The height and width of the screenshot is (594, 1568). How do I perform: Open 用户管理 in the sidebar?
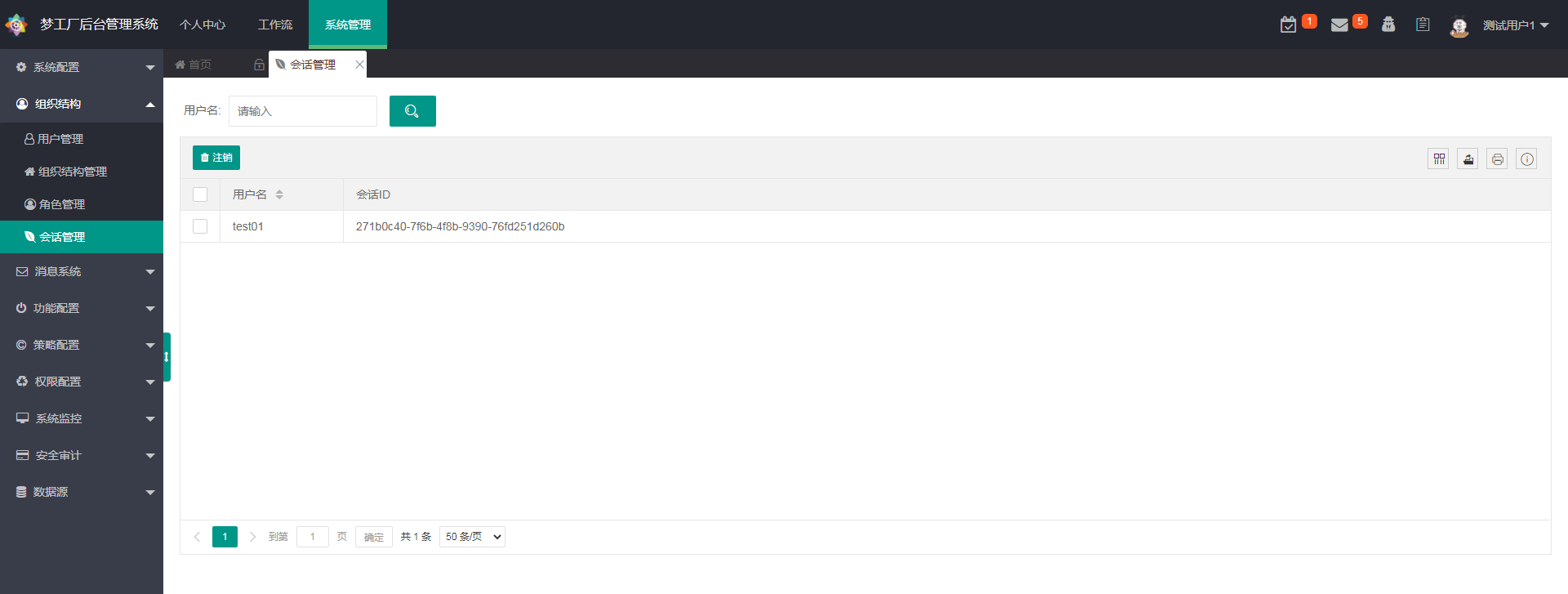tap(82, 139)
